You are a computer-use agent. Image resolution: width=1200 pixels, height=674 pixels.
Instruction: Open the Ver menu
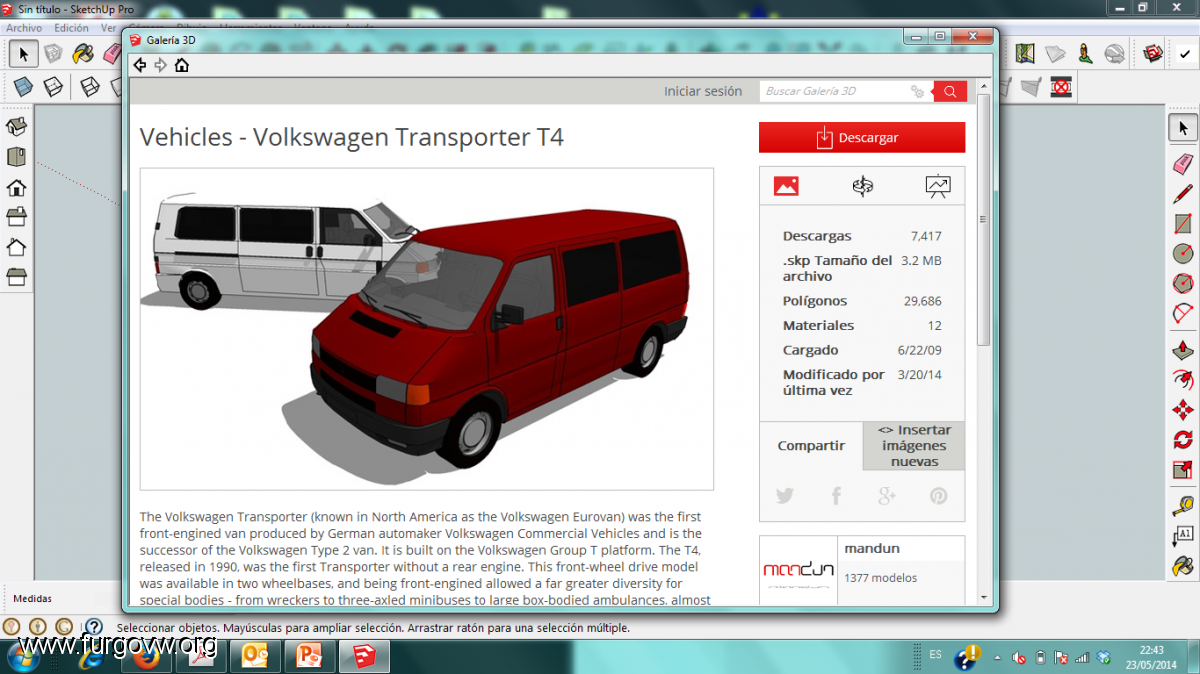(x=108, y=28)
